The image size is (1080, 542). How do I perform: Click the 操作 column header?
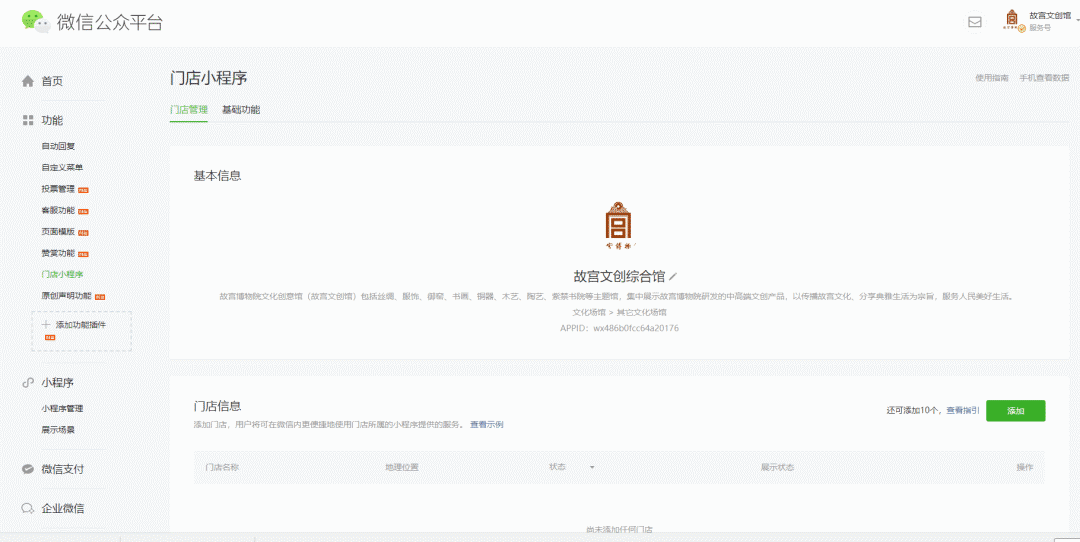(x=1025, y=468)
